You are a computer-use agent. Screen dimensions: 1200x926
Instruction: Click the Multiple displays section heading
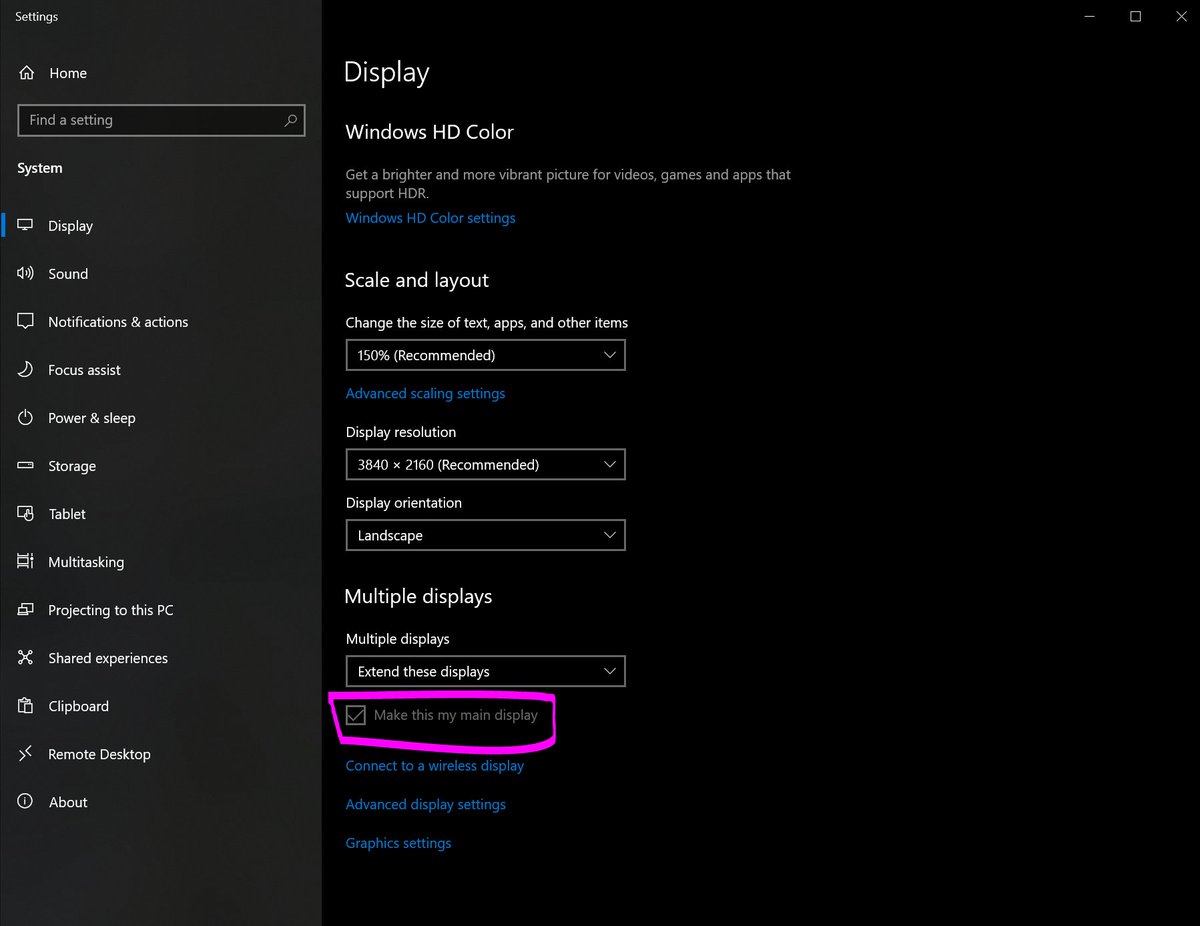418,596
